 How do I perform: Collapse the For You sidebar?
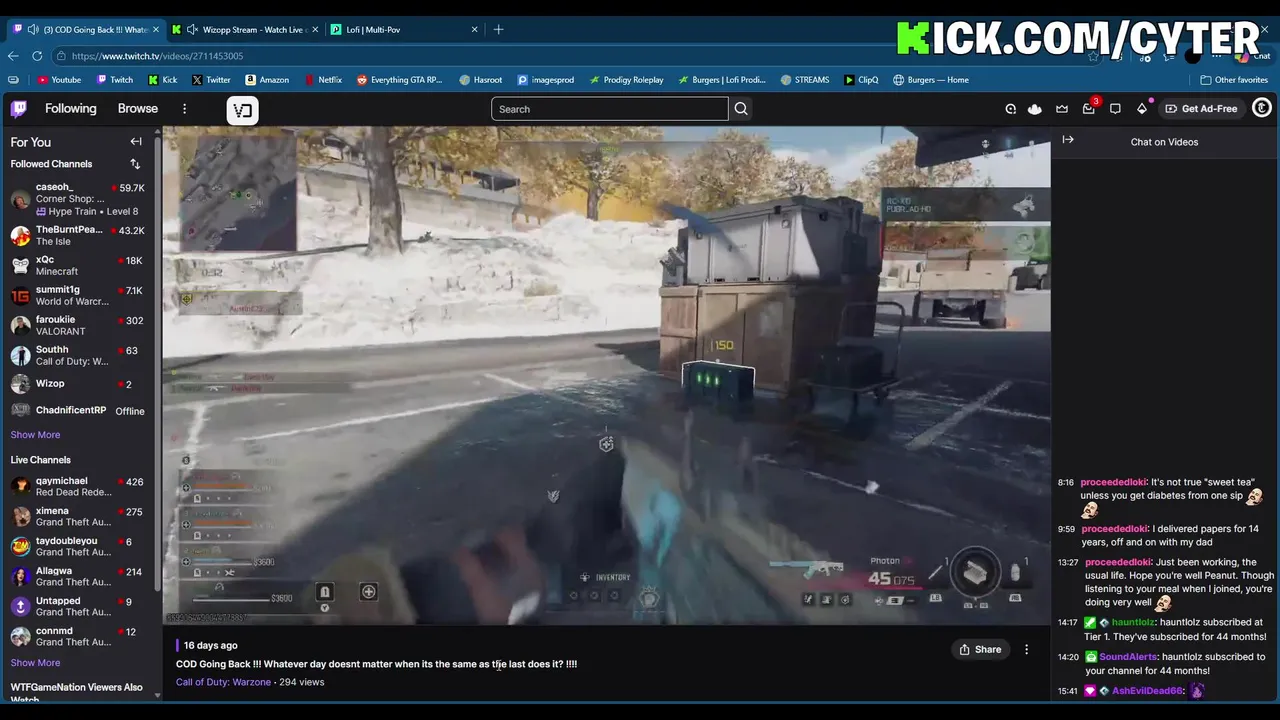[x=136, y=142]
